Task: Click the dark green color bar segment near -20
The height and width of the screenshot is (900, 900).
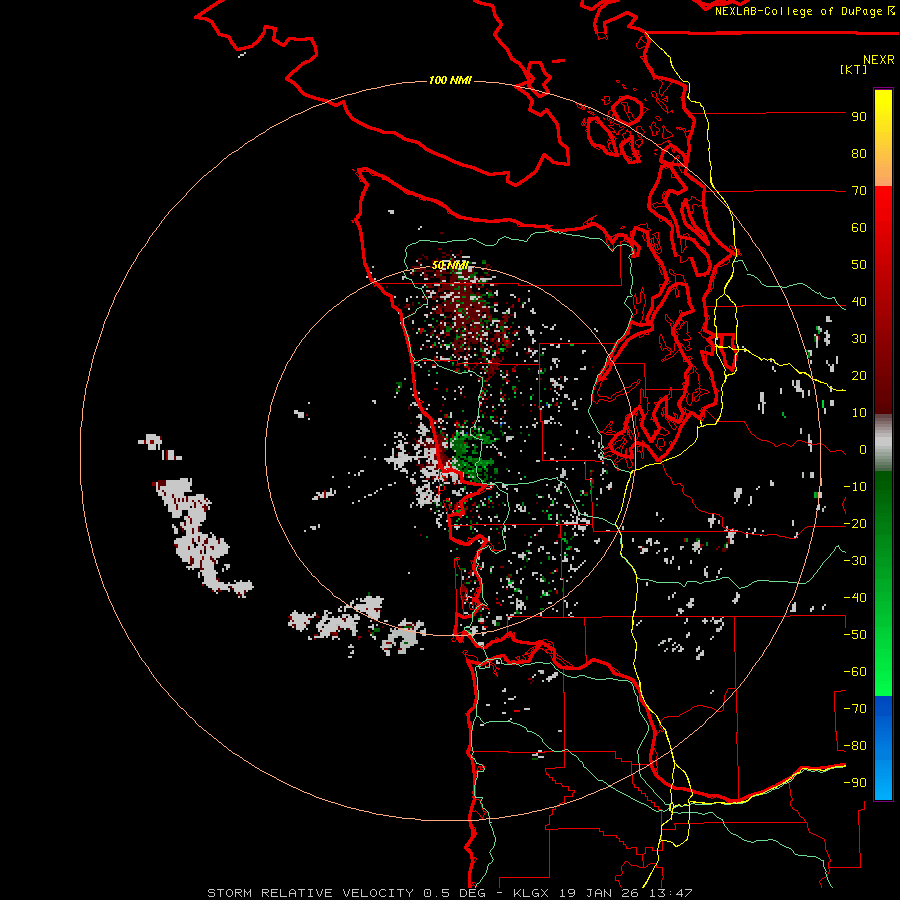Action: tap(883, 517)
